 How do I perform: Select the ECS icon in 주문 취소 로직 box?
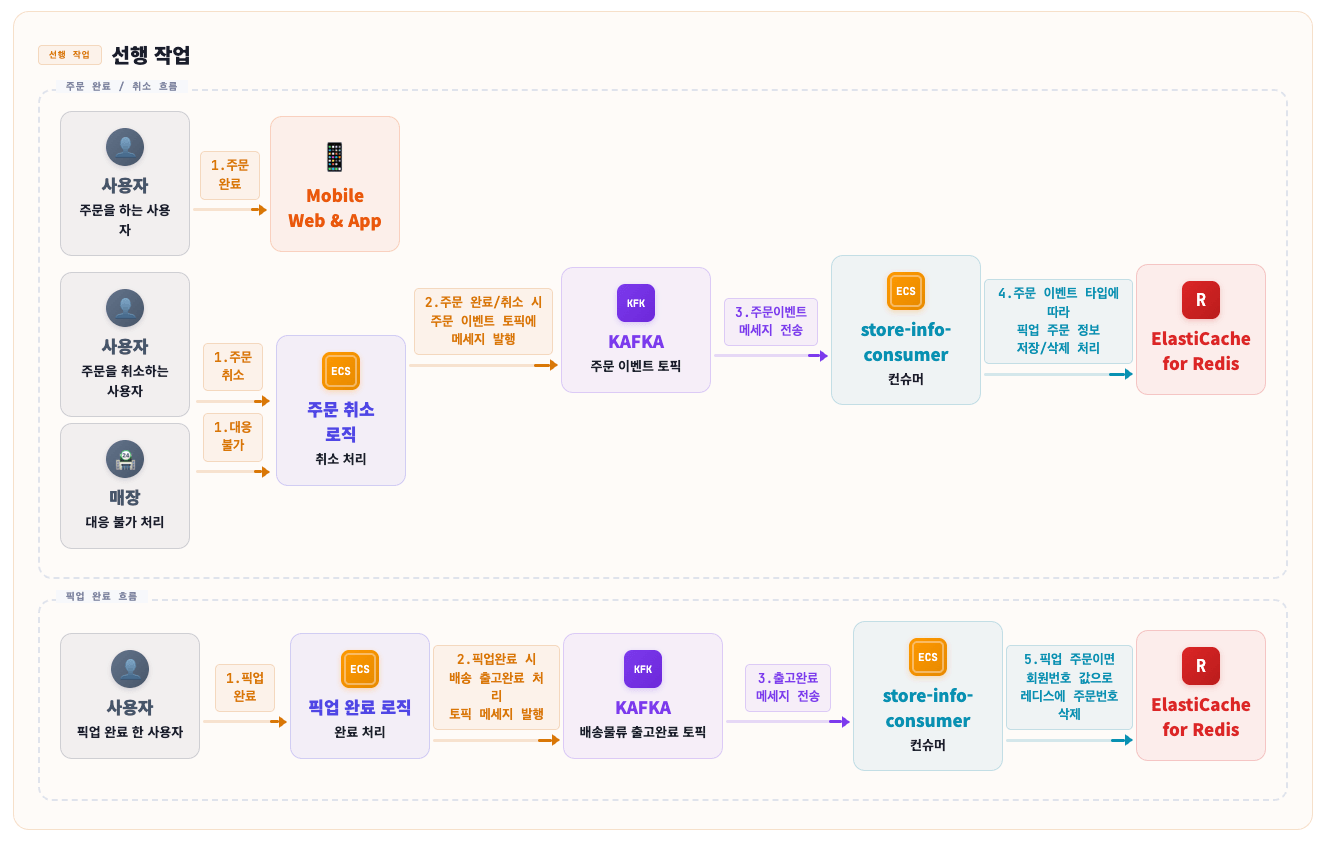pyautogui.click(x=341, y=371)
